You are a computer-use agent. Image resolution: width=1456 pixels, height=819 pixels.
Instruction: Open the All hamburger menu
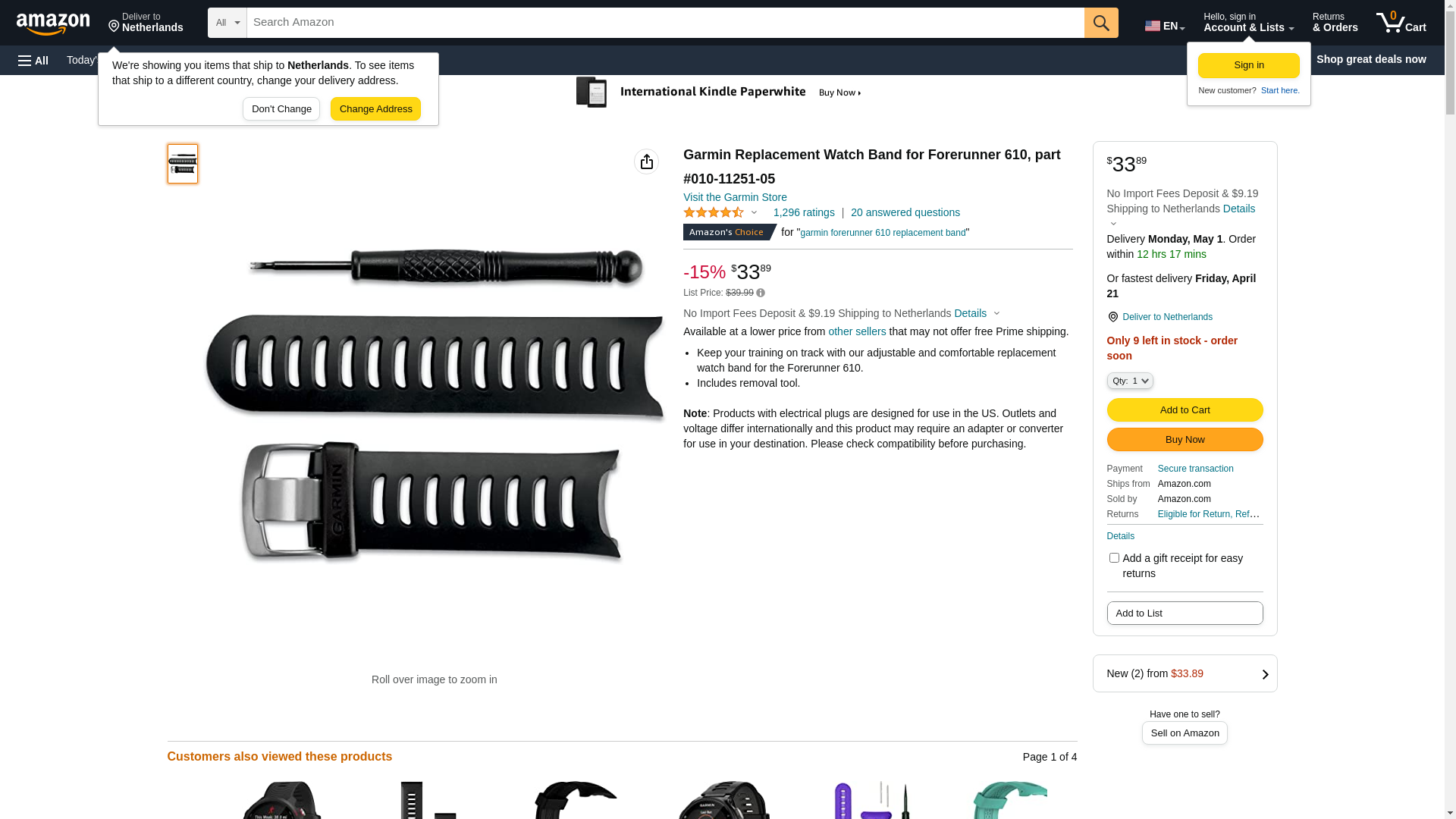[33, 61]
